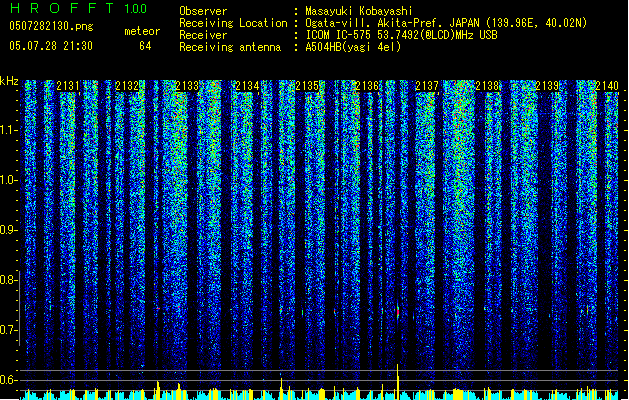Image resolution: width=629 pixels, height=400 pixels.
Task: Click the Receiving antenna label
Action: tap(230, 47)
